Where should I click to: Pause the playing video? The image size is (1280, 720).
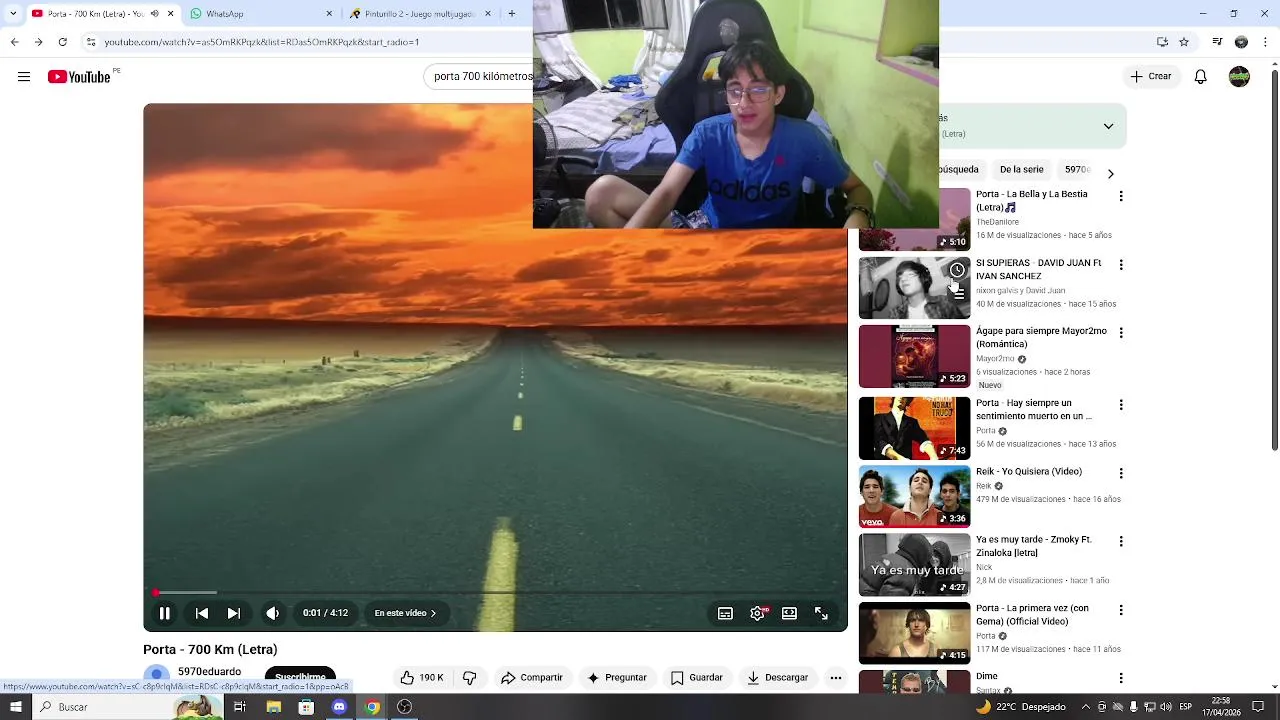point(165,613)
